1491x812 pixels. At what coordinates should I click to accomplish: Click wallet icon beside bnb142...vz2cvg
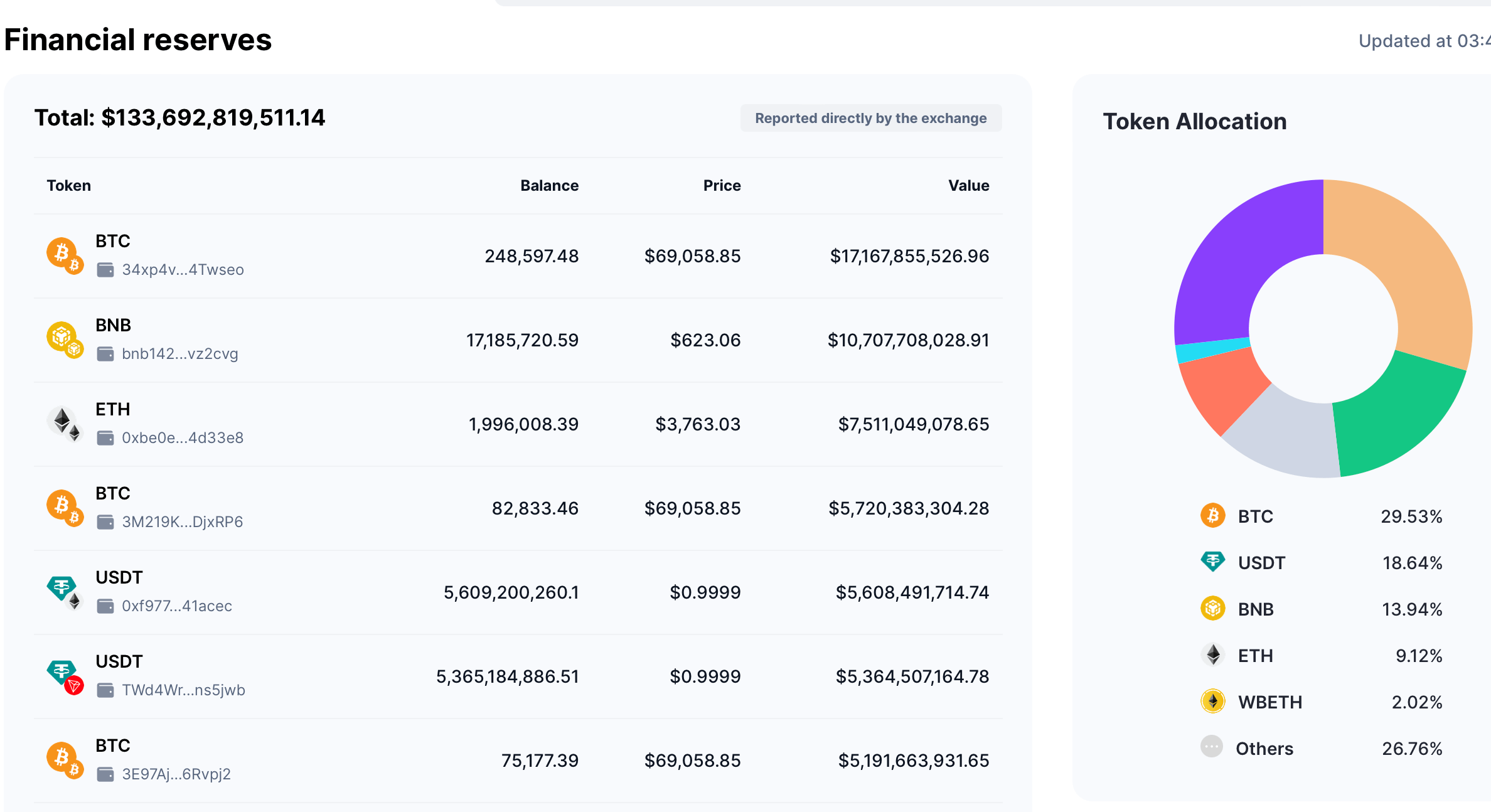pos(105,354)
